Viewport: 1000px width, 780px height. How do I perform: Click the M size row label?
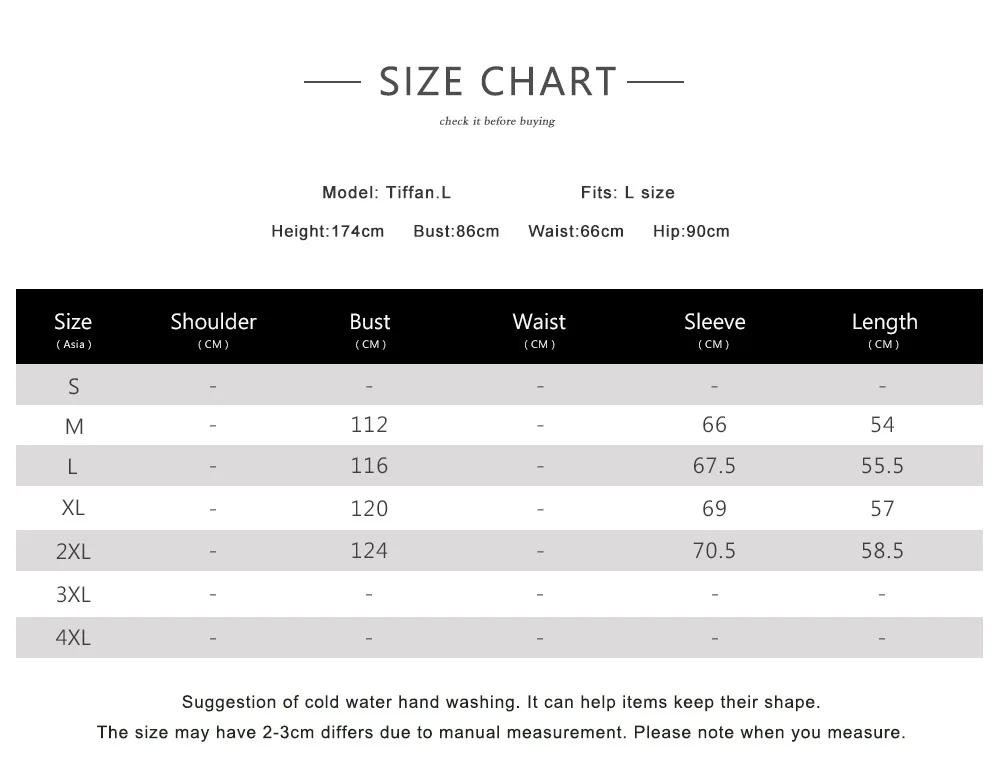(74, 426)
